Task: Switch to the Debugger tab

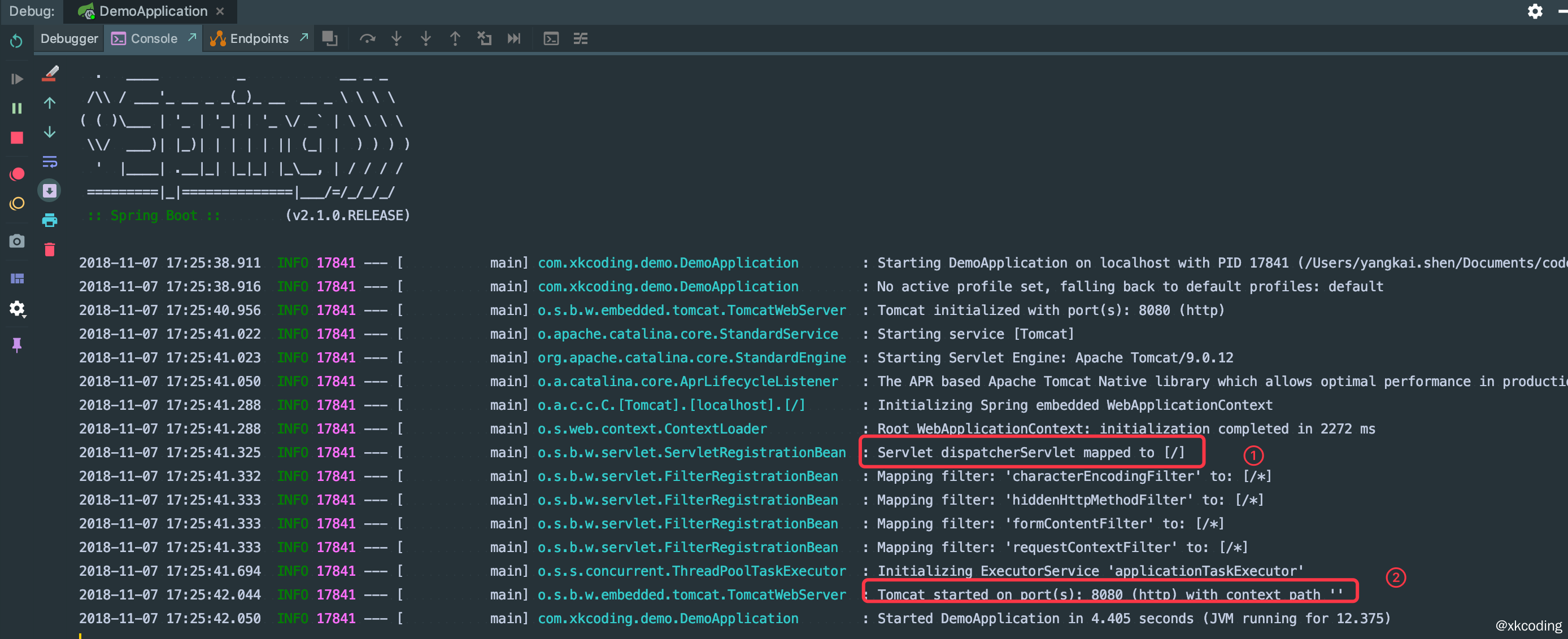Action: coord(69,38)
